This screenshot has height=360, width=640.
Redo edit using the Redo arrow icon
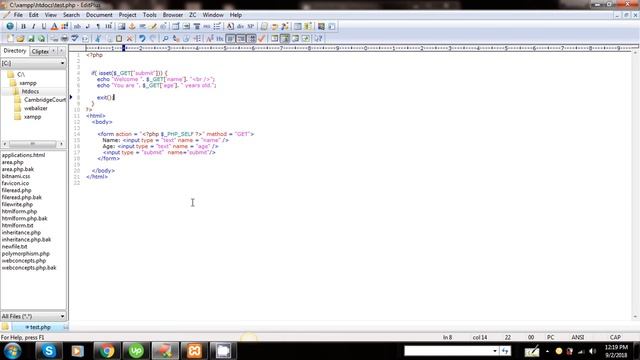click(x=153, y=38)
